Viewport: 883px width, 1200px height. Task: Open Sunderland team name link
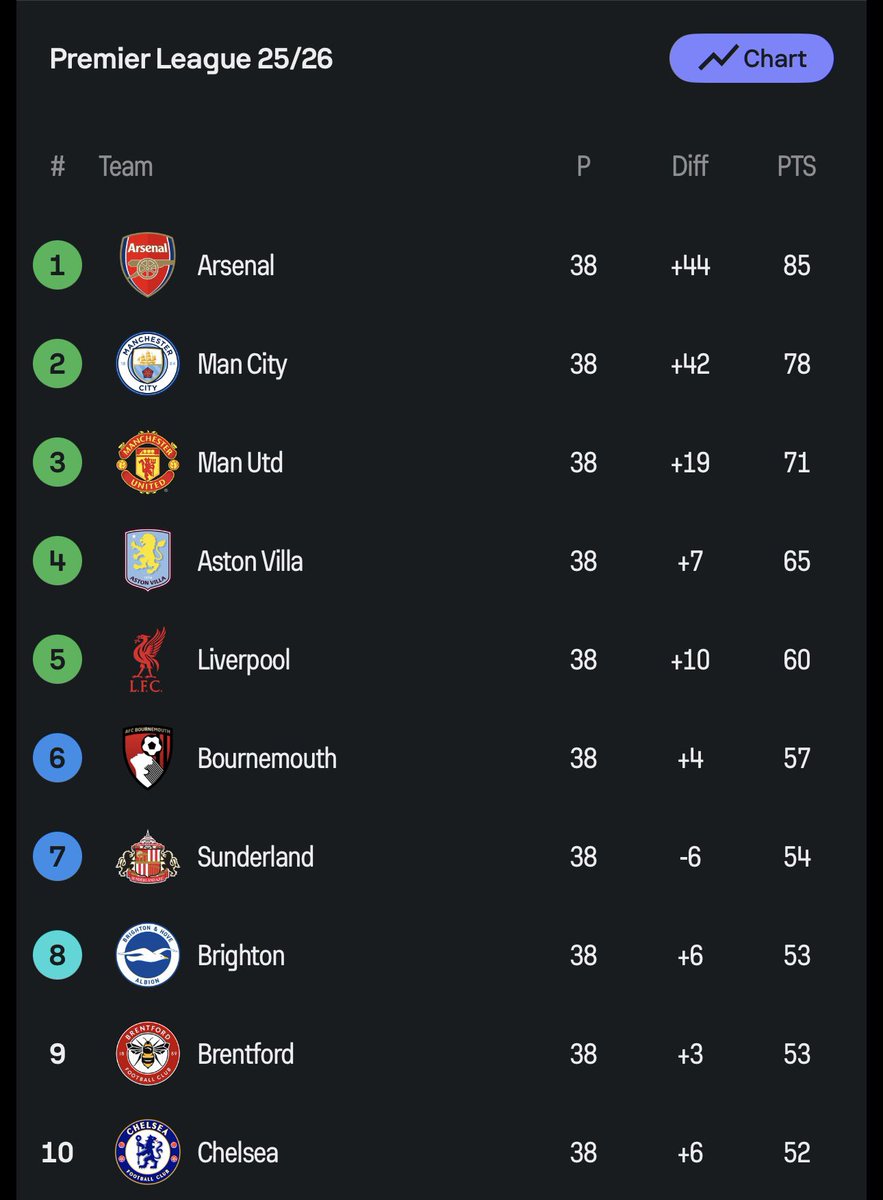(x=256, y=857)
